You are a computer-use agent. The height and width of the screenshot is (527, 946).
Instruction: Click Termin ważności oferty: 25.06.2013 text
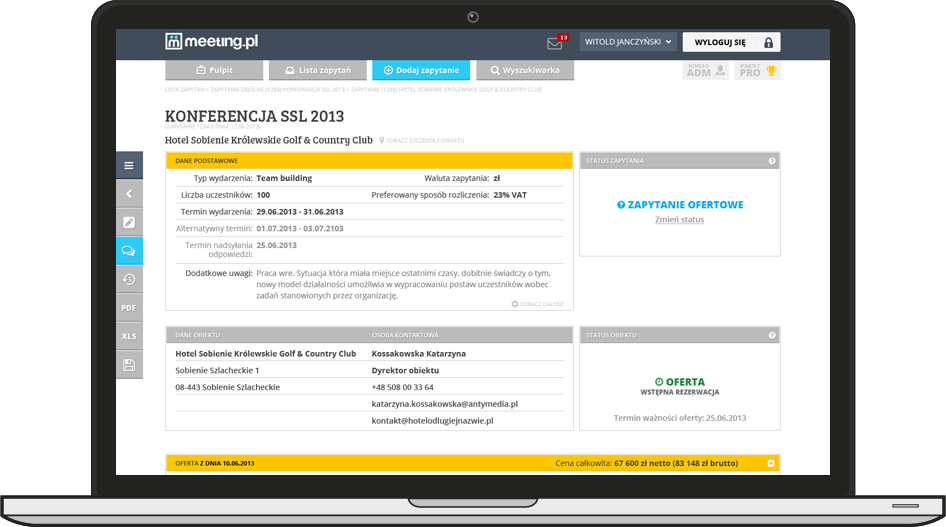coord(680,418)
